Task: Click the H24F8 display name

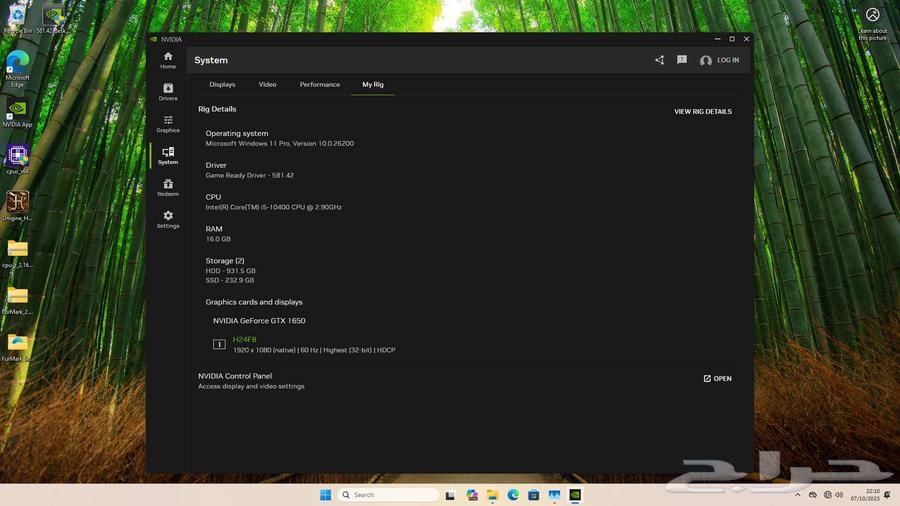Action: (x=245, y=340)
